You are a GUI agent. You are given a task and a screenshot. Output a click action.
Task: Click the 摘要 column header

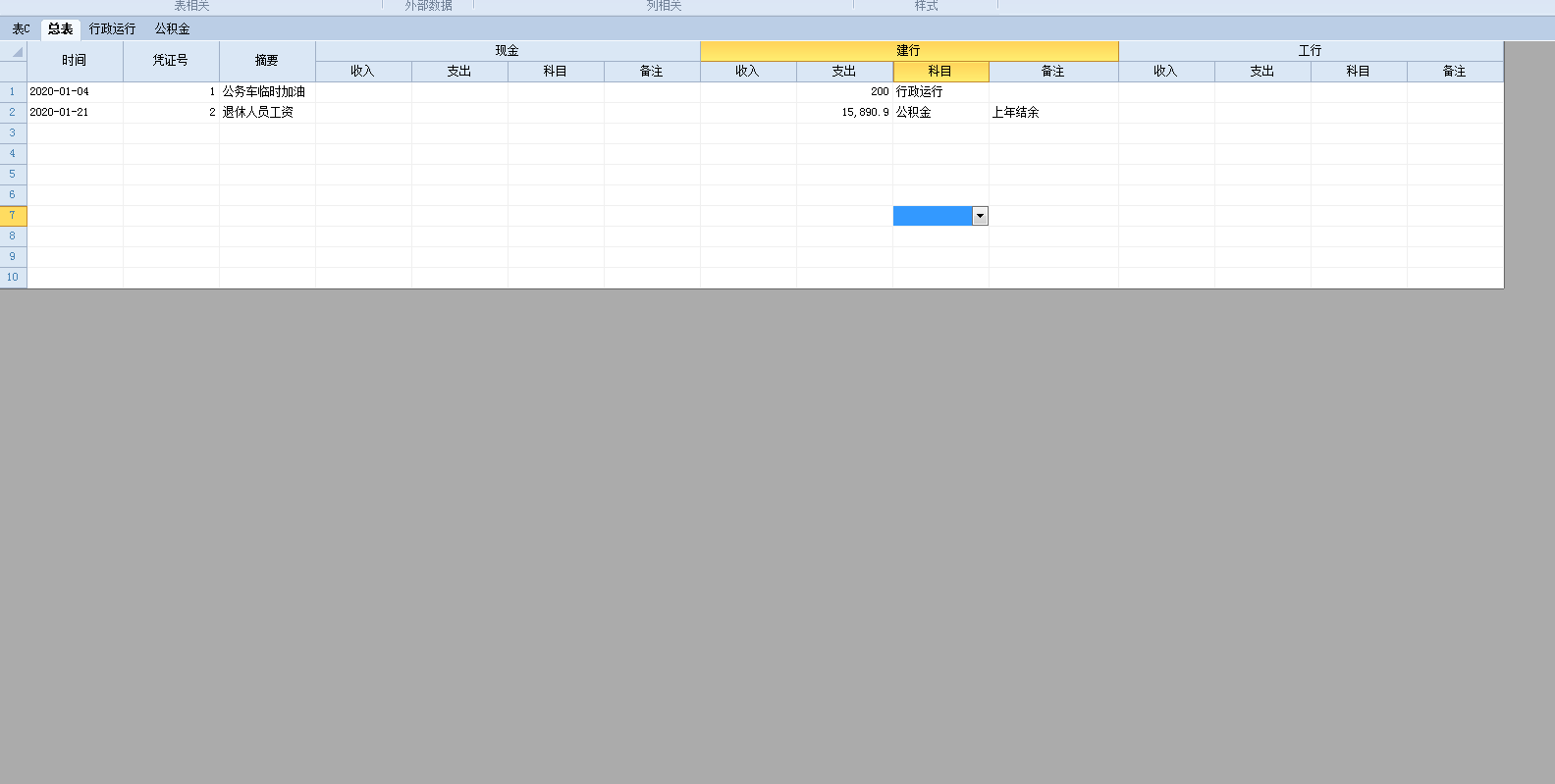point(267,61)
